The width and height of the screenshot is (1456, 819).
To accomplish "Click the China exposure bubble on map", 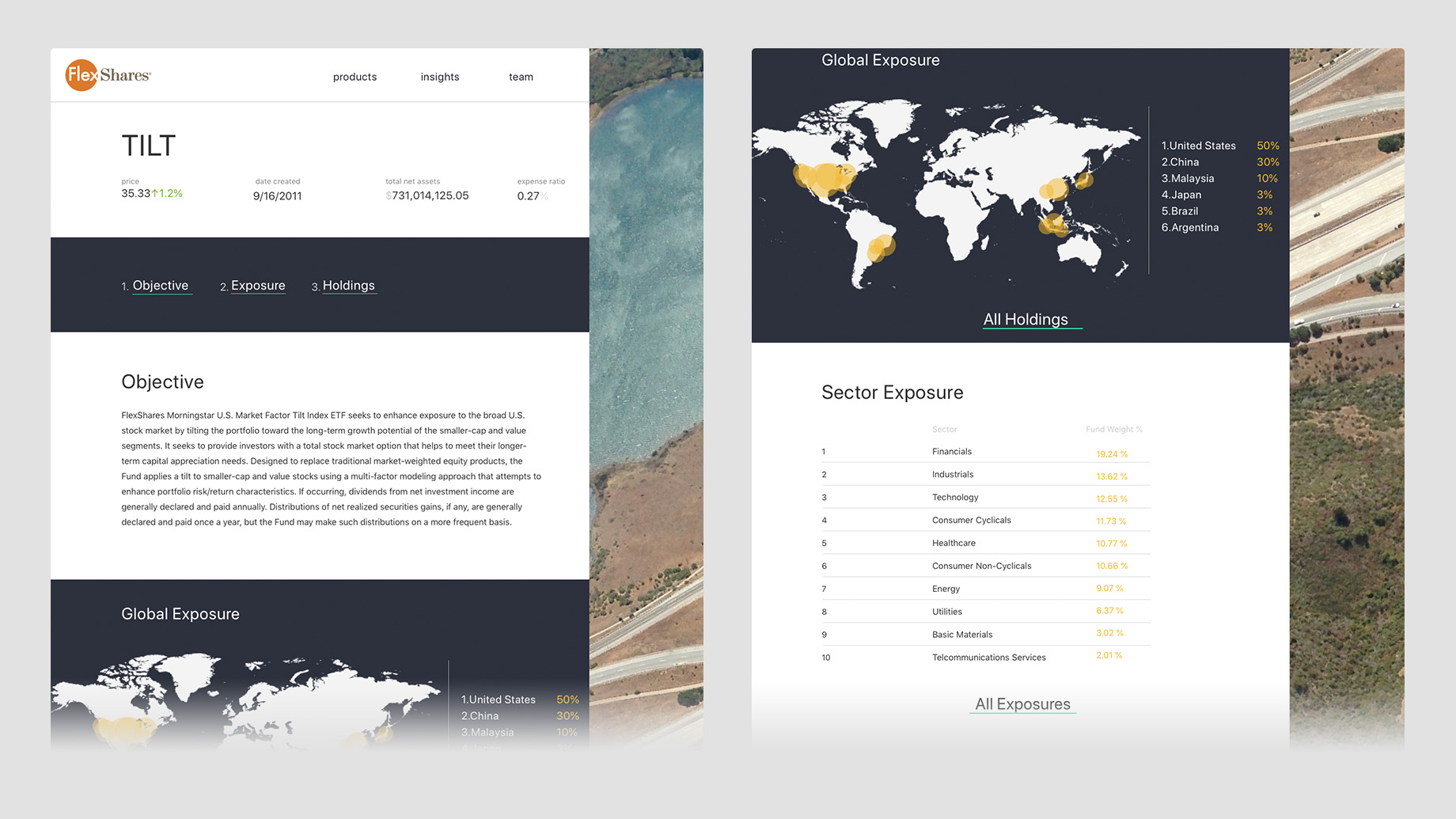I will 1054,190.
